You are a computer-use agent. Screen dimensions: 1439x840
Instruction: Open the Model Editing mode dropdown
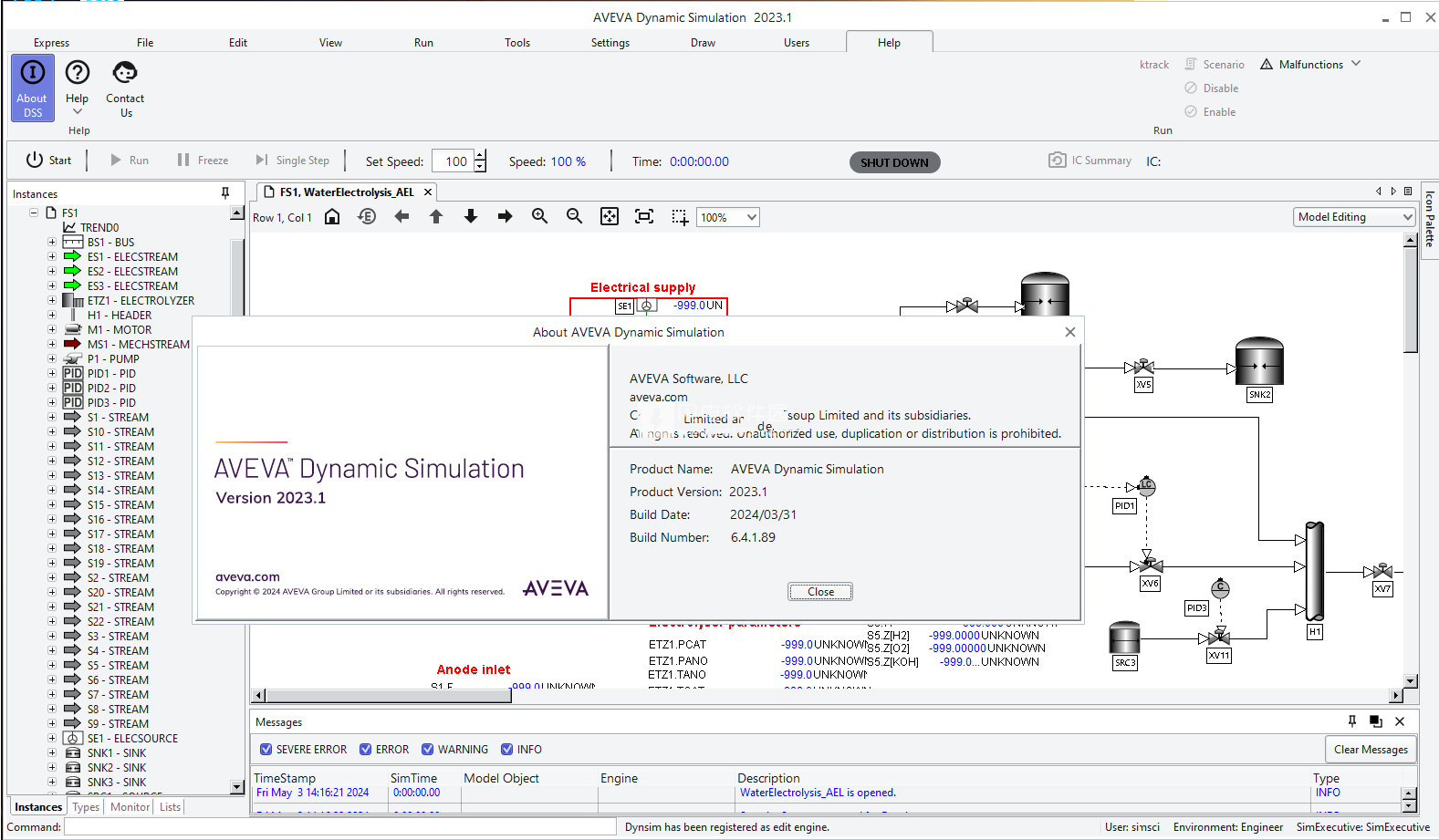pos(1354,217)
